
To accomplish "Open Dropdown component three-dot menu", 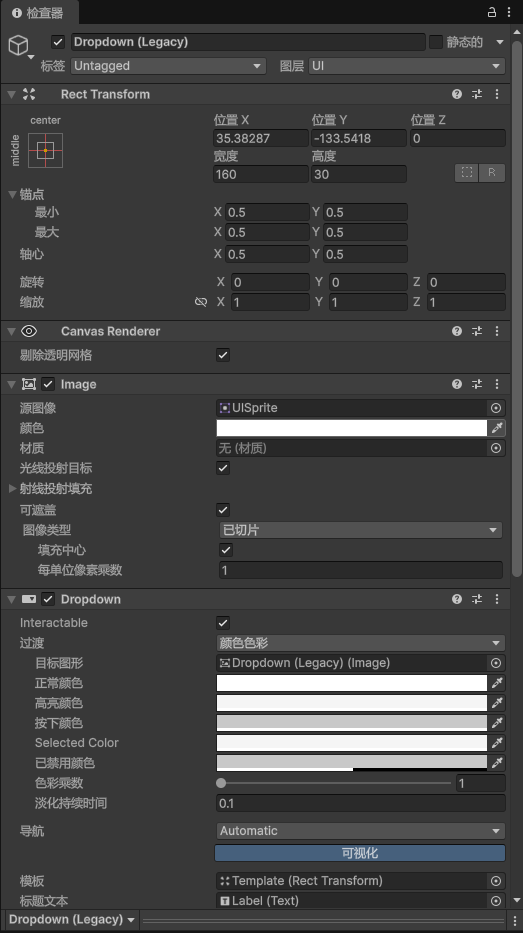I will (x=497, y=599).
